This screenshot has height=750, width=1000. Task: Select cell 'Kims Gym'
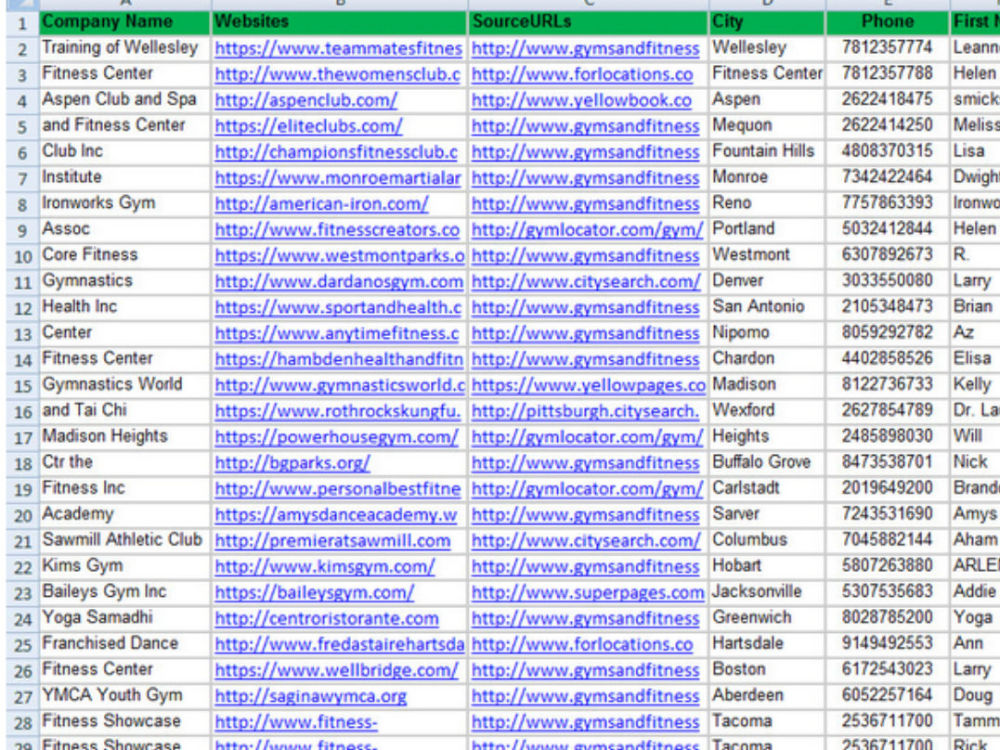point(125,566)
